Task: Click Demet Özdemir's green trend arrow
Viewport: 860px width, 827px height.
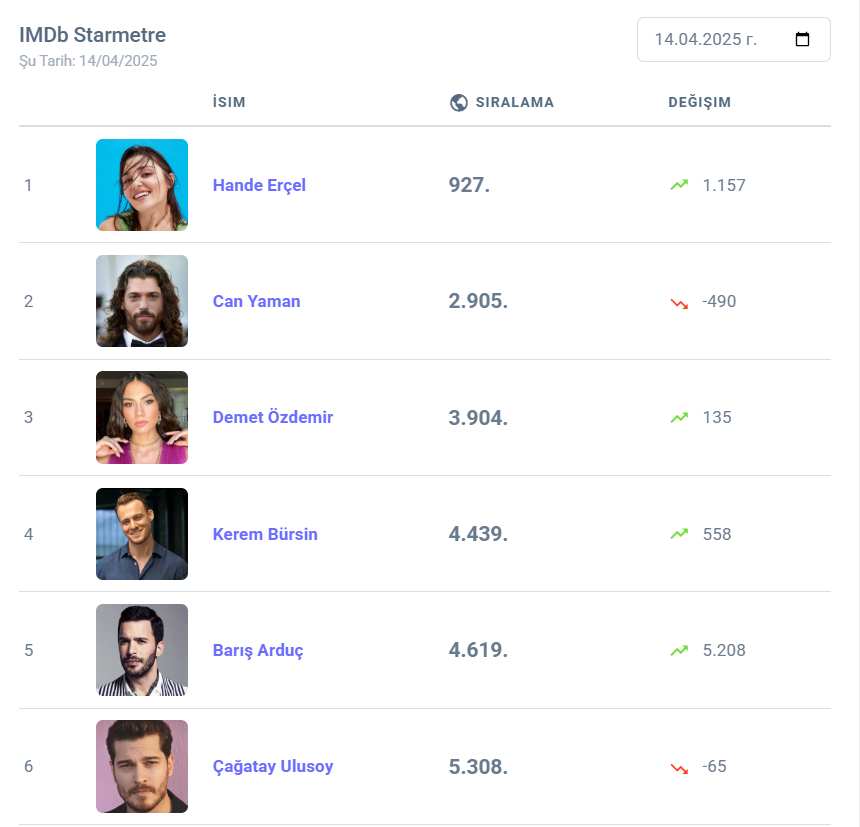Action: click(x=680, y=418)
